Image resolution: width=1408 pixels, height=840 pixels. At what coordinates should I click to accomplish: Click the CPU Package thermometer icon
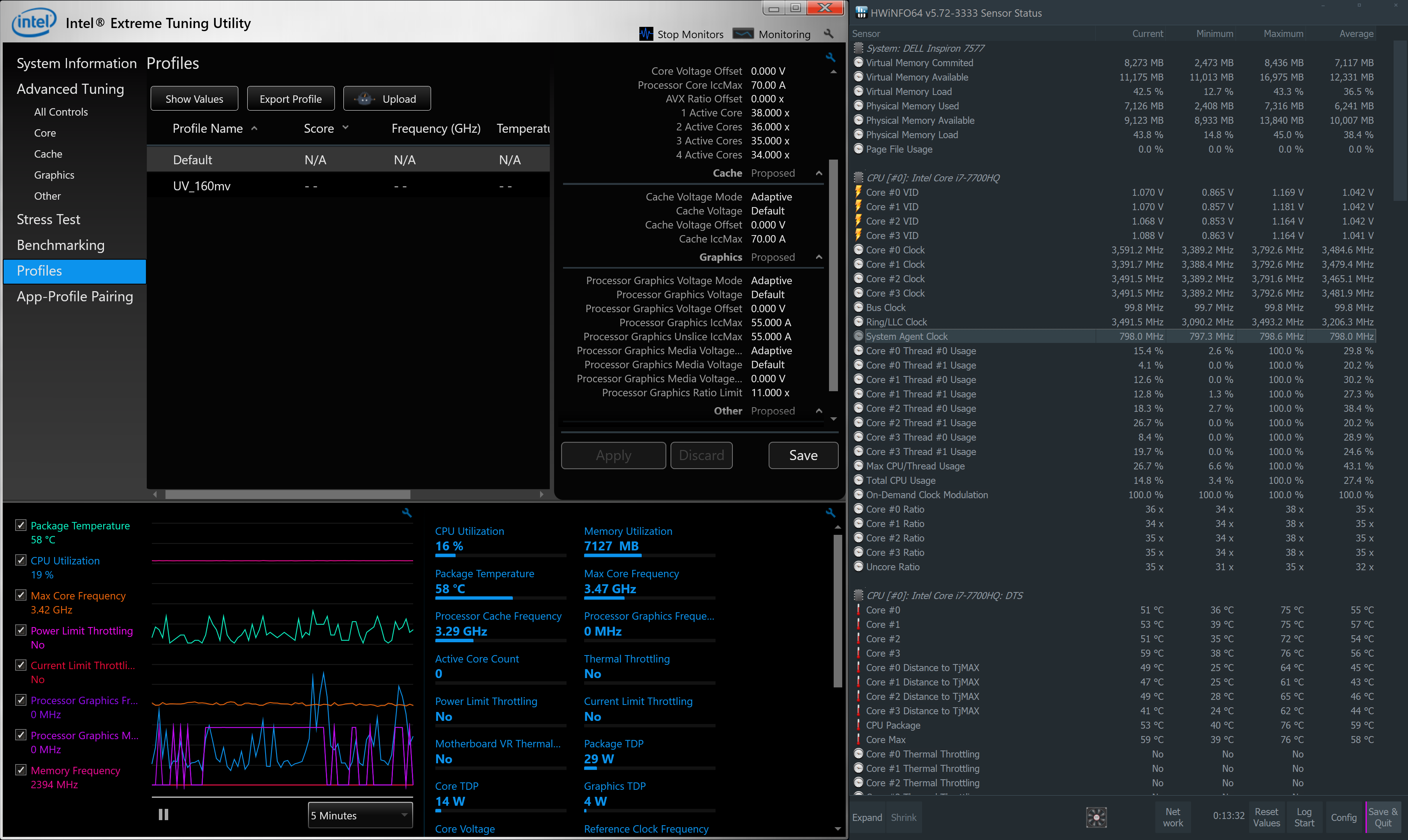point(858,724)
